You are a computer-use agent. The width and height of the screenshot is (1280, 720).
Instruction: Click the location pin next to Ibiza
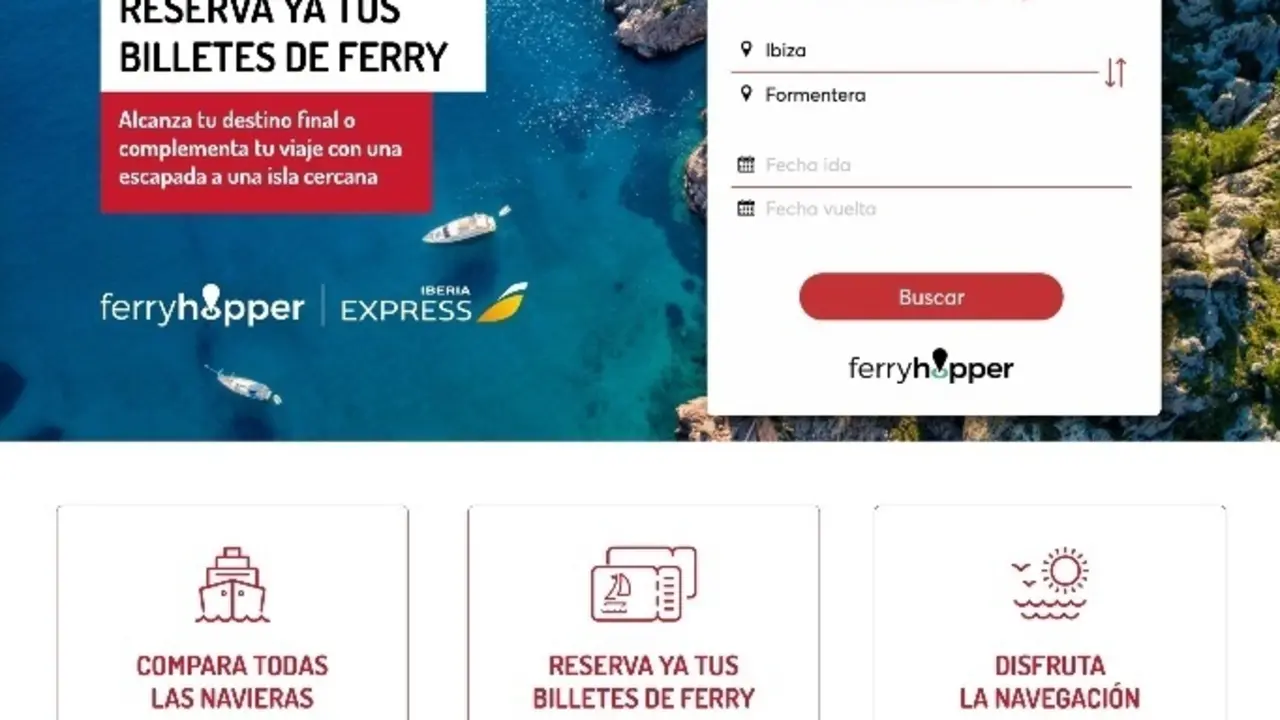point(746,49)
